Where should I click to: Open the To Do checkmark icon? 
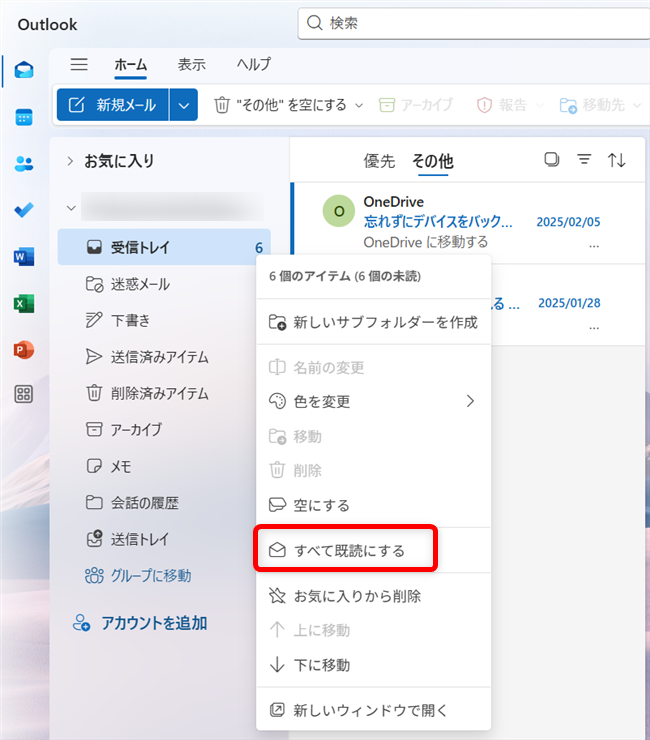tap(24, 210)
